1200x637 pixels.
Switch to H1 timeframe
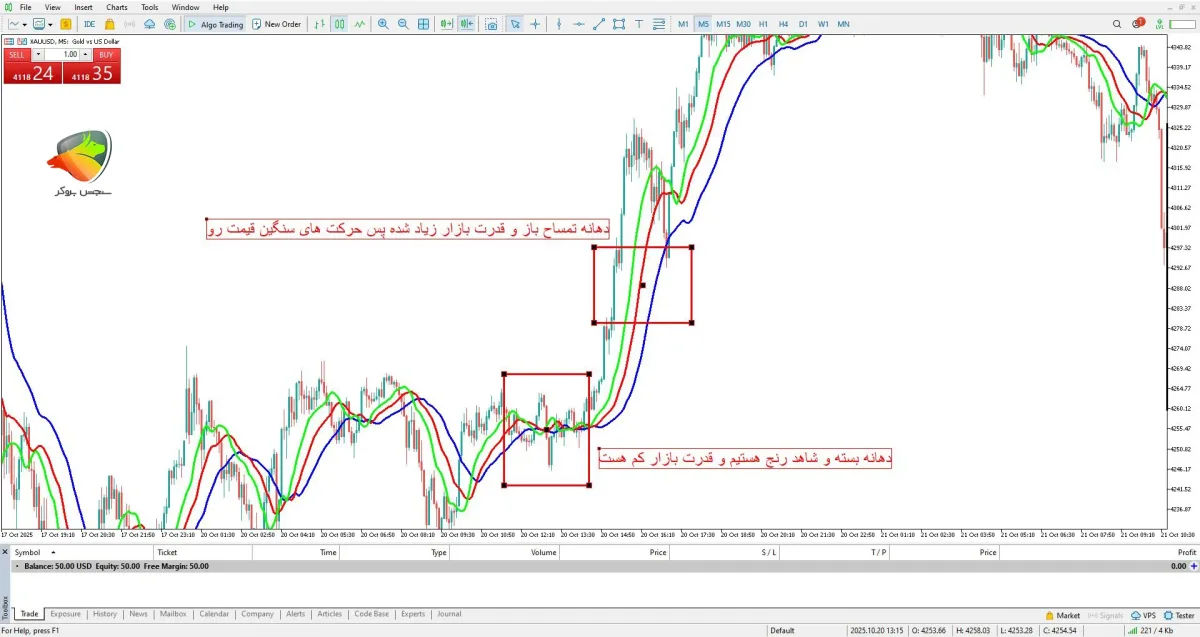(763, 24)
